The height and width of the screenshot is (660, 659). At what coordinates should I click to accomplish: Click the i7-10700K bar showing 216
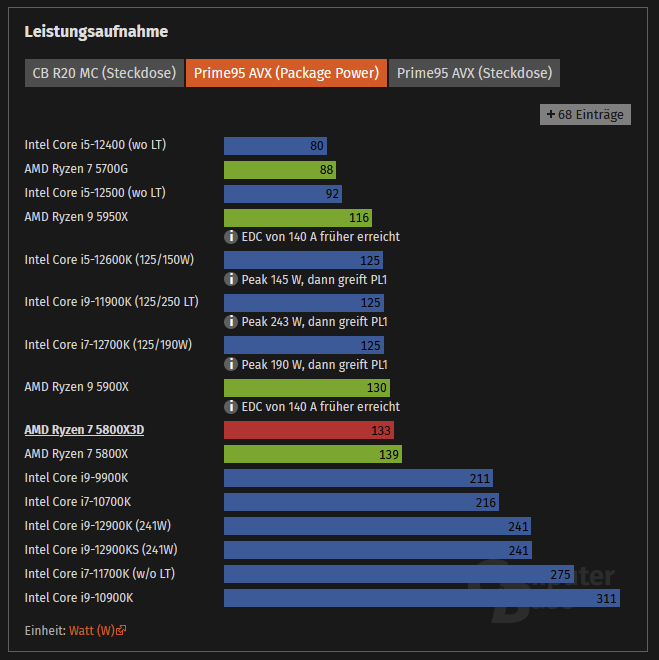point(361,502)
